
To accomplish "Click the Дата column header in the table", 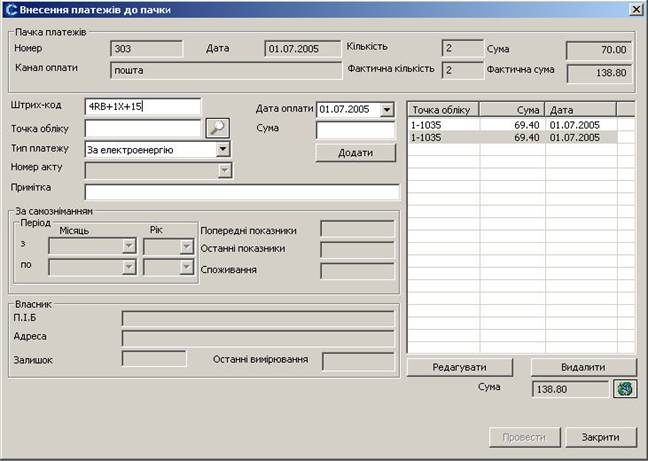I will click(x=581, y=110).
